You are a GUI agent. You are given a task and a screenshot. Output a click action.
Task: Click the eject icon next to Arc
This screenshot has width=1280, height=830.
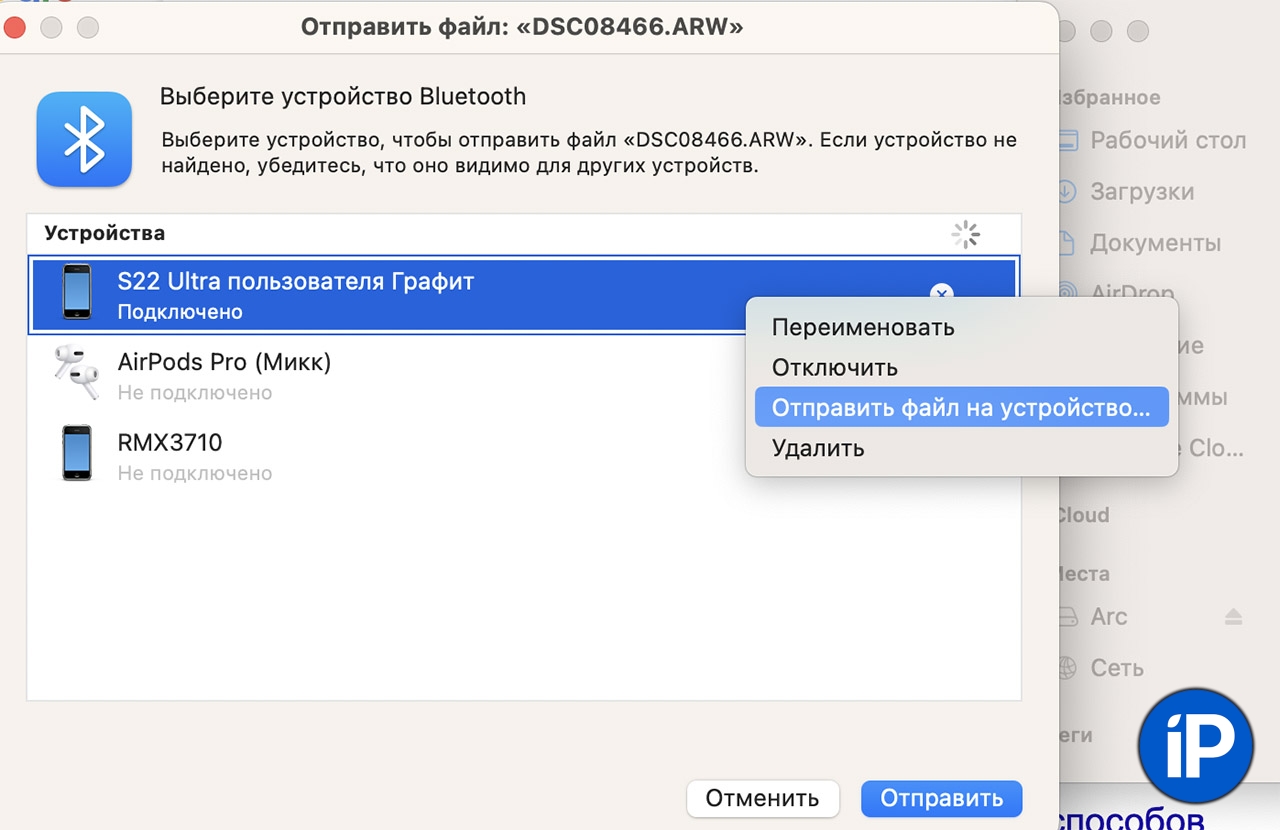click(x=1234, y=617)
